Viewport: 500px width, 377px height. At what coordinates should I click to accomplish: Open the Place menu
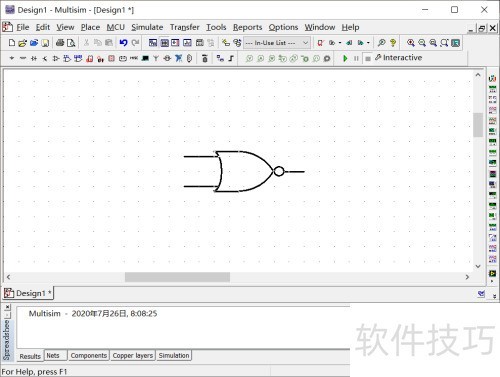tap(90, 27)
